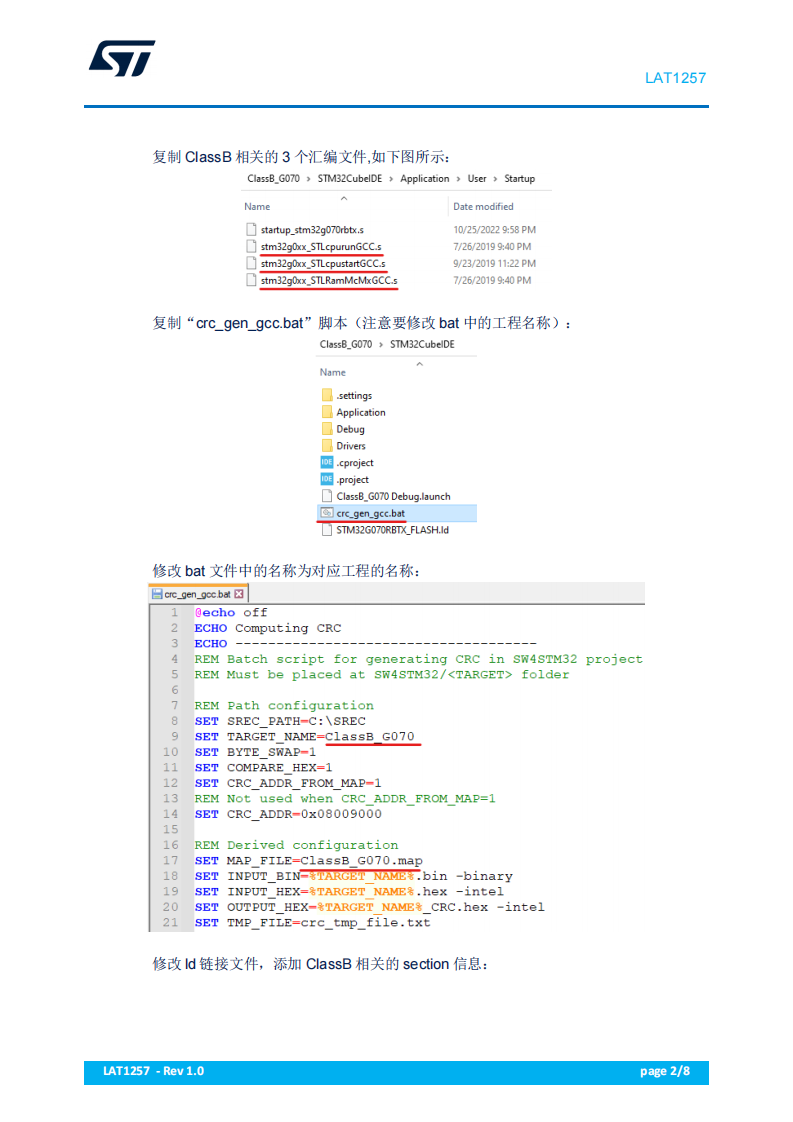Click User breadcrumb segment
The width and height of the screenshot is (793, 1122).
477,179
